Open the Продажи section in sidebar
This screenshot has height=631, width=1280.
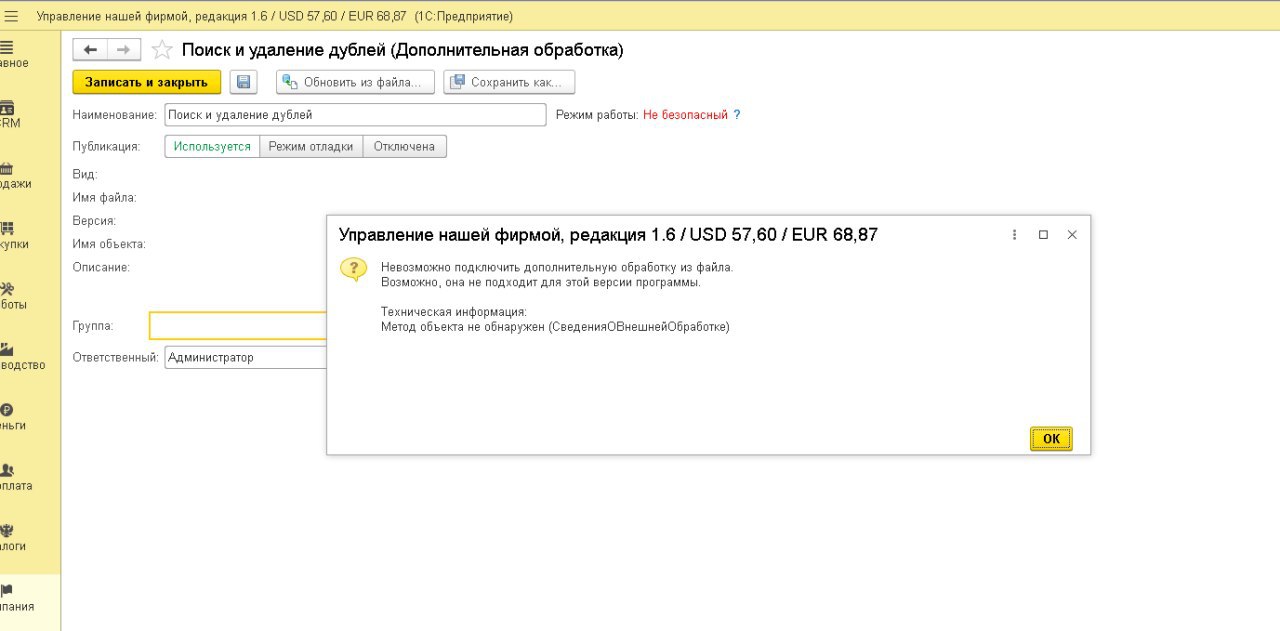[15, 175]
